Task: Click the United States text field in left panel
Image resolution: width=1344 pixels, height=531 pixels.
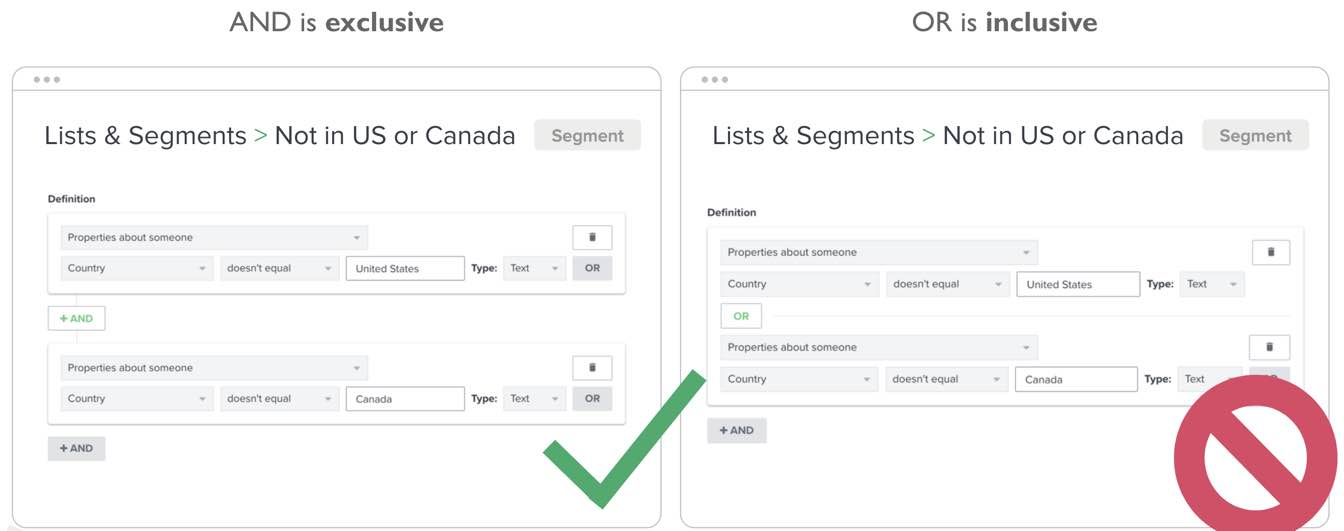Action: click(x=405, y=268)
